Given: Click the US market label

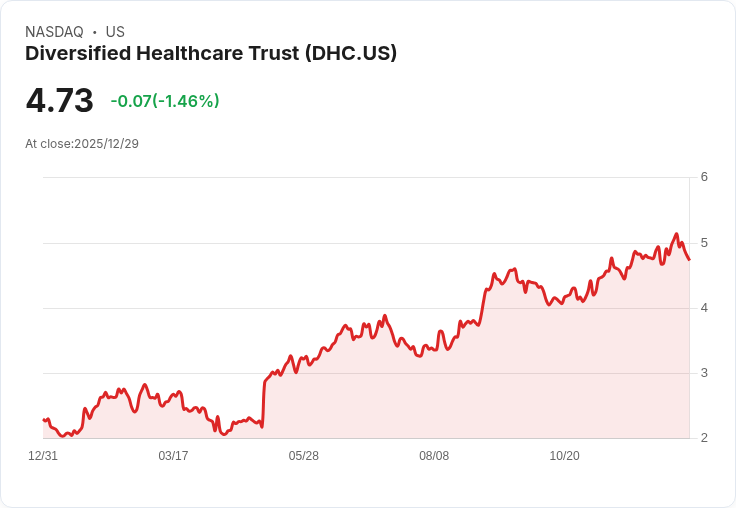Looking at the screenshot, I should (x=115, y=32).
